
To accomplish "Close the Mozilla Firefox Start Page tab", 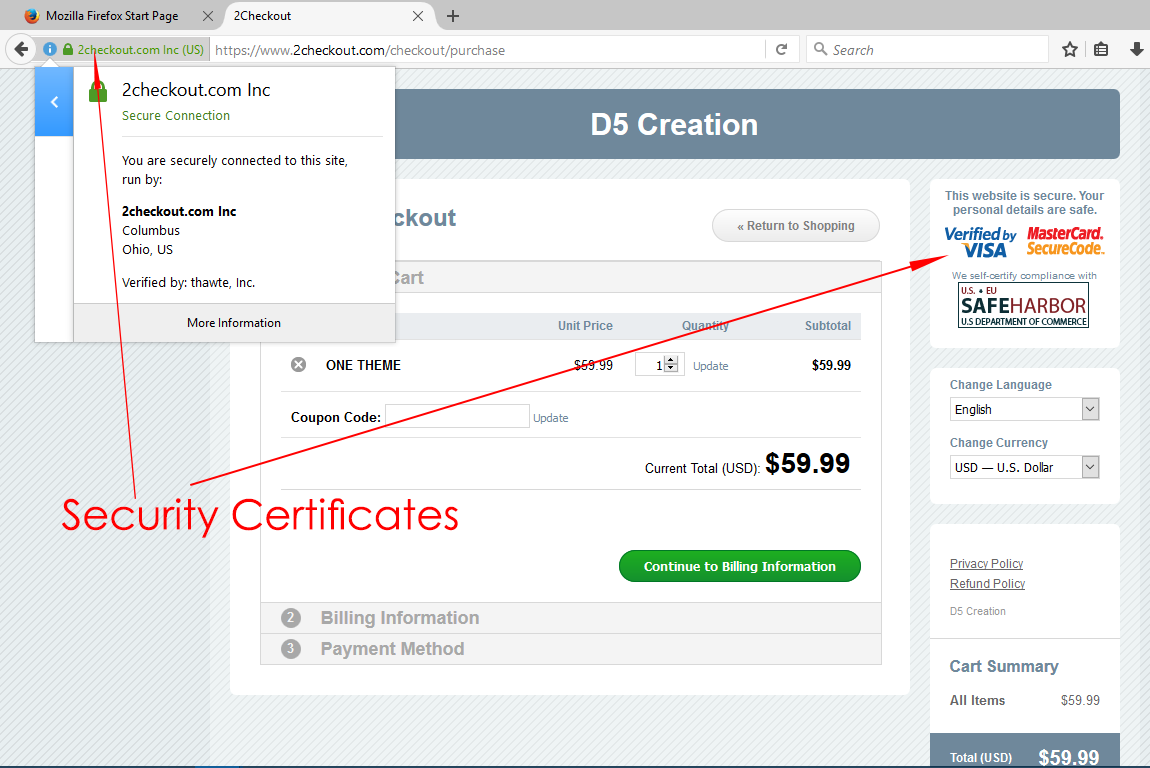I will click(x=208, y=15).
